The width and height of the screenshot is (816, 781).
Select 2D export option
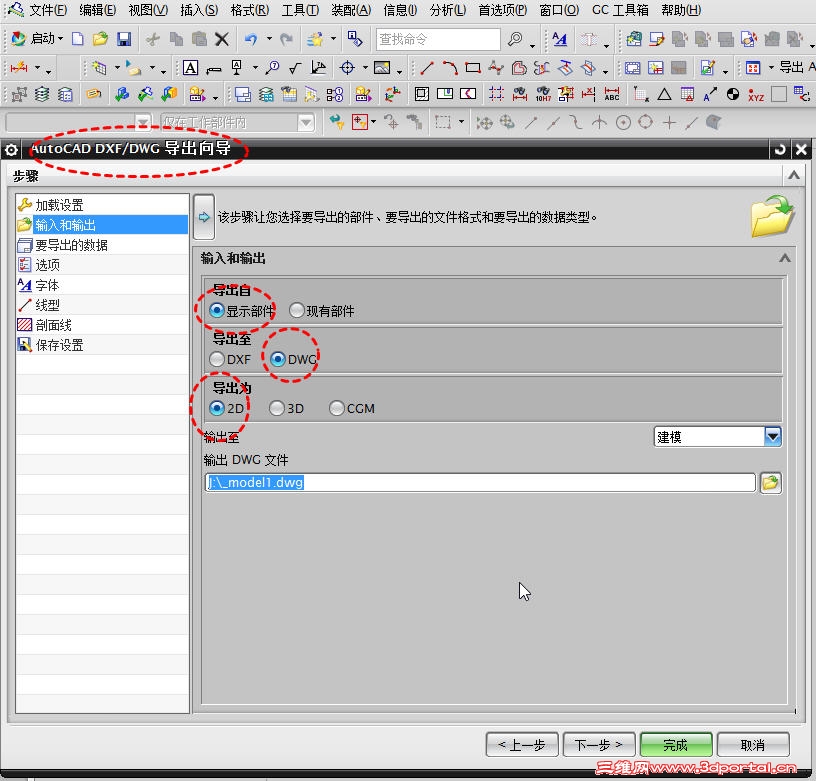point(216,408)
